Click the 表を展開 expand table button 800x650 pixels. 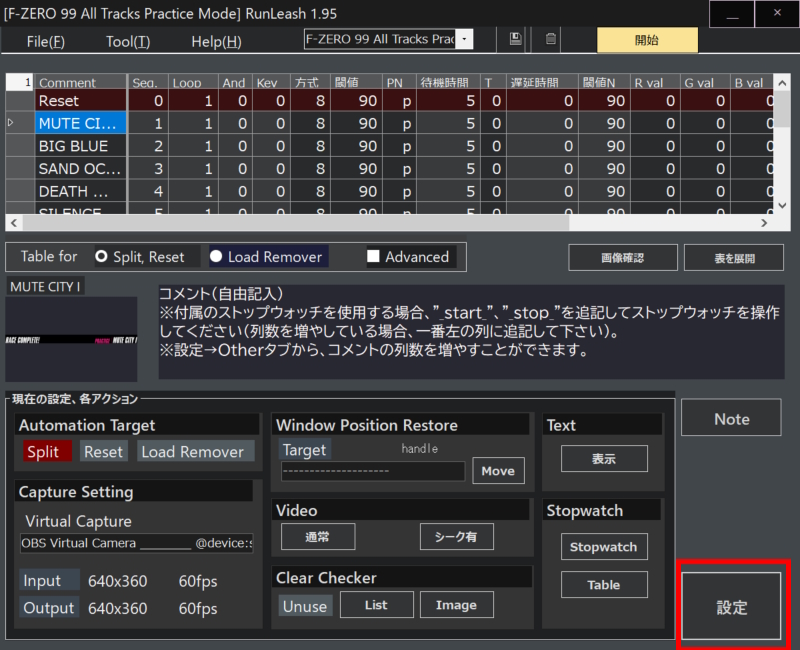click(734, 258)
